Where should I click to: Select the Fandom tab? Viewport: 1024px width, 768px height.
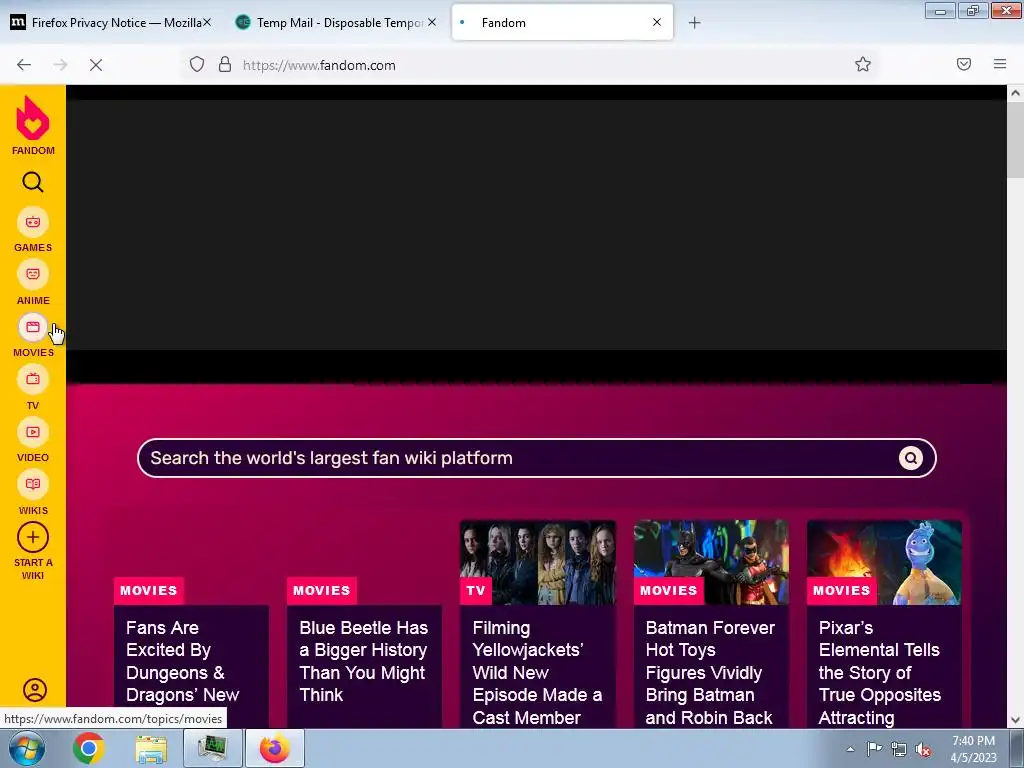[562, 23]
